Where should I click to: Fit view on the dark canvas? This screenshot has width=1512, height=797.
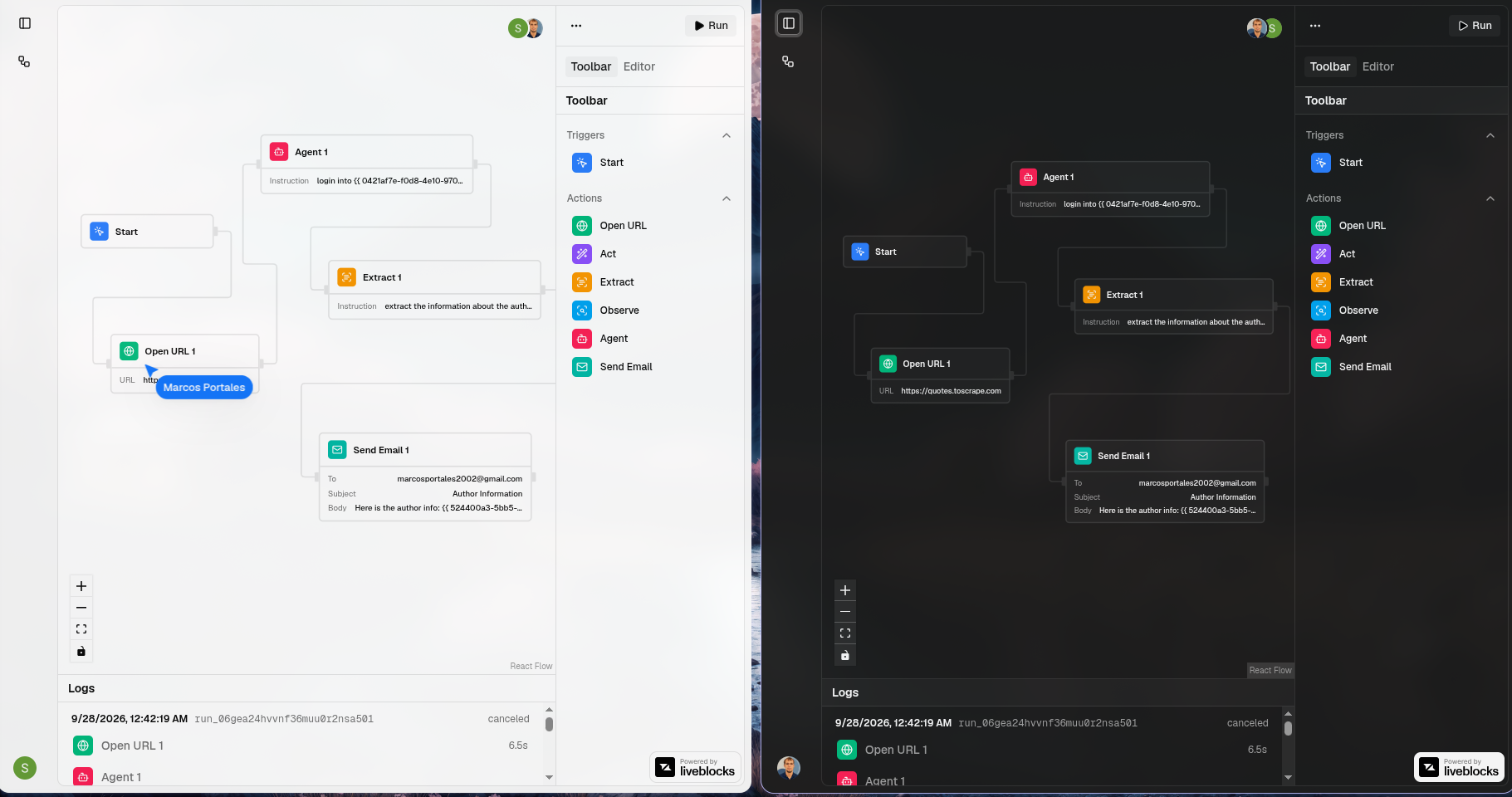[845, 633]
